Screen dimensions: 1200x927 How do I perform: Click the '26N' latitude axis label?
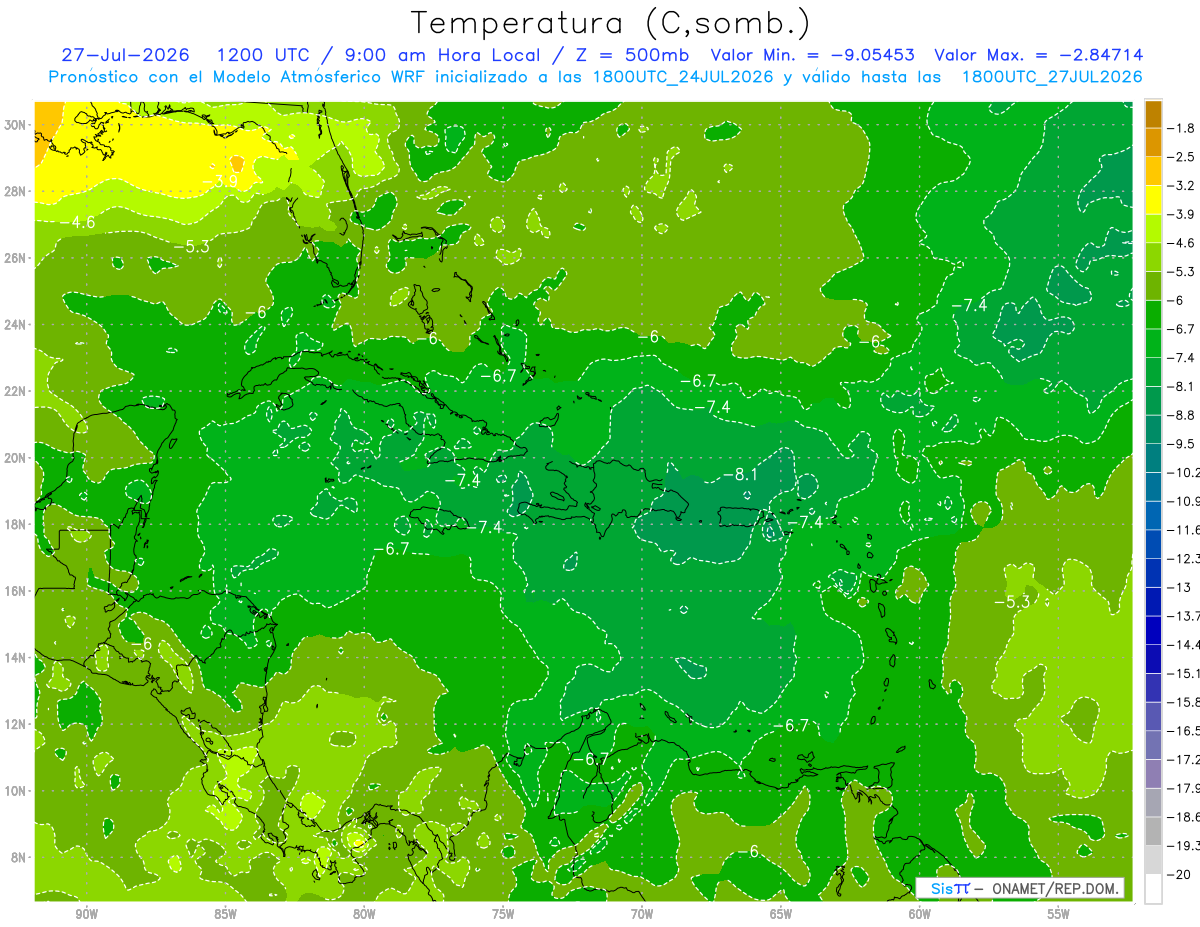(x=16, y=258)
